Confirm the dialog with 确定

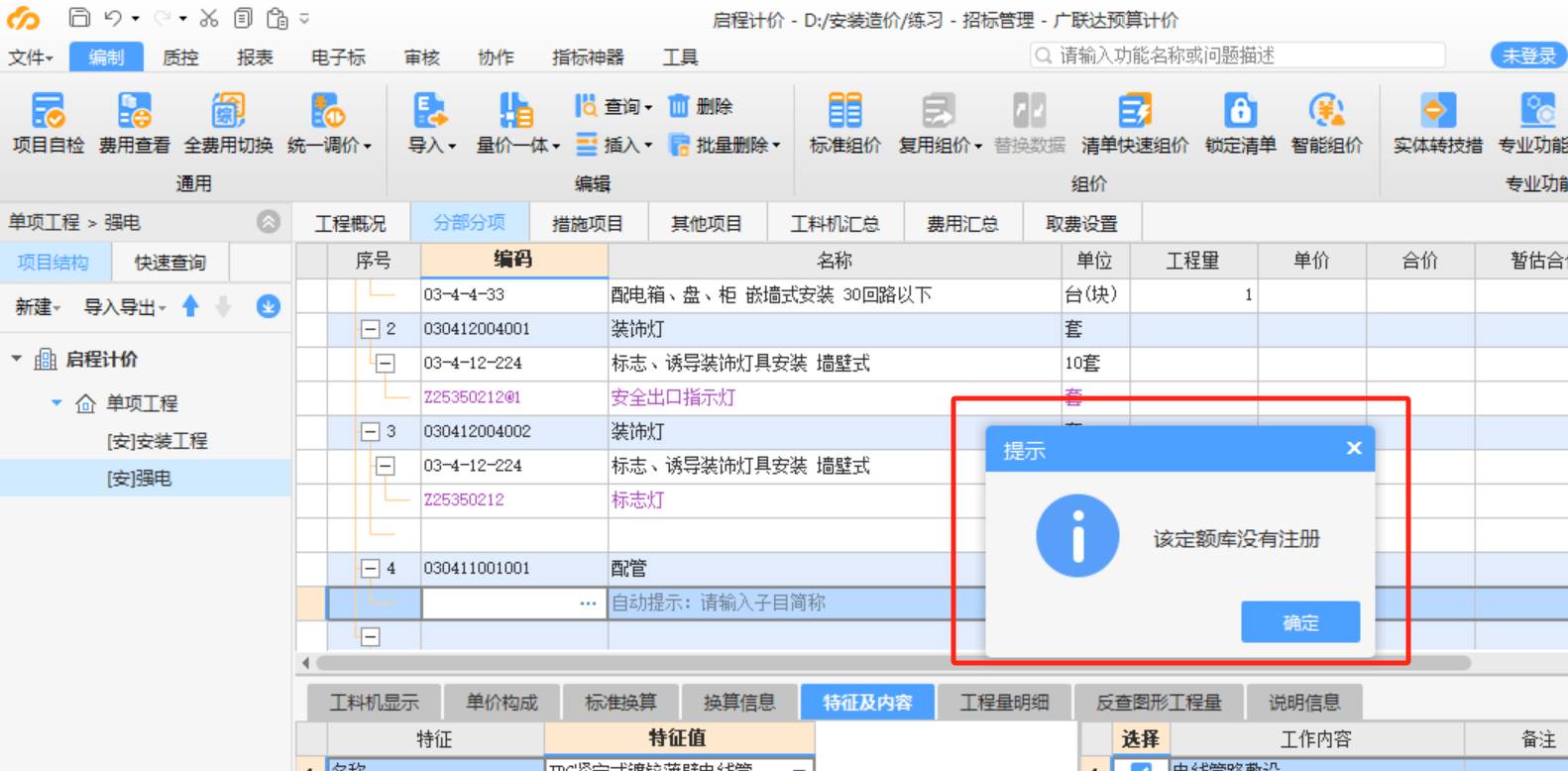click(x=1300, y=622)
